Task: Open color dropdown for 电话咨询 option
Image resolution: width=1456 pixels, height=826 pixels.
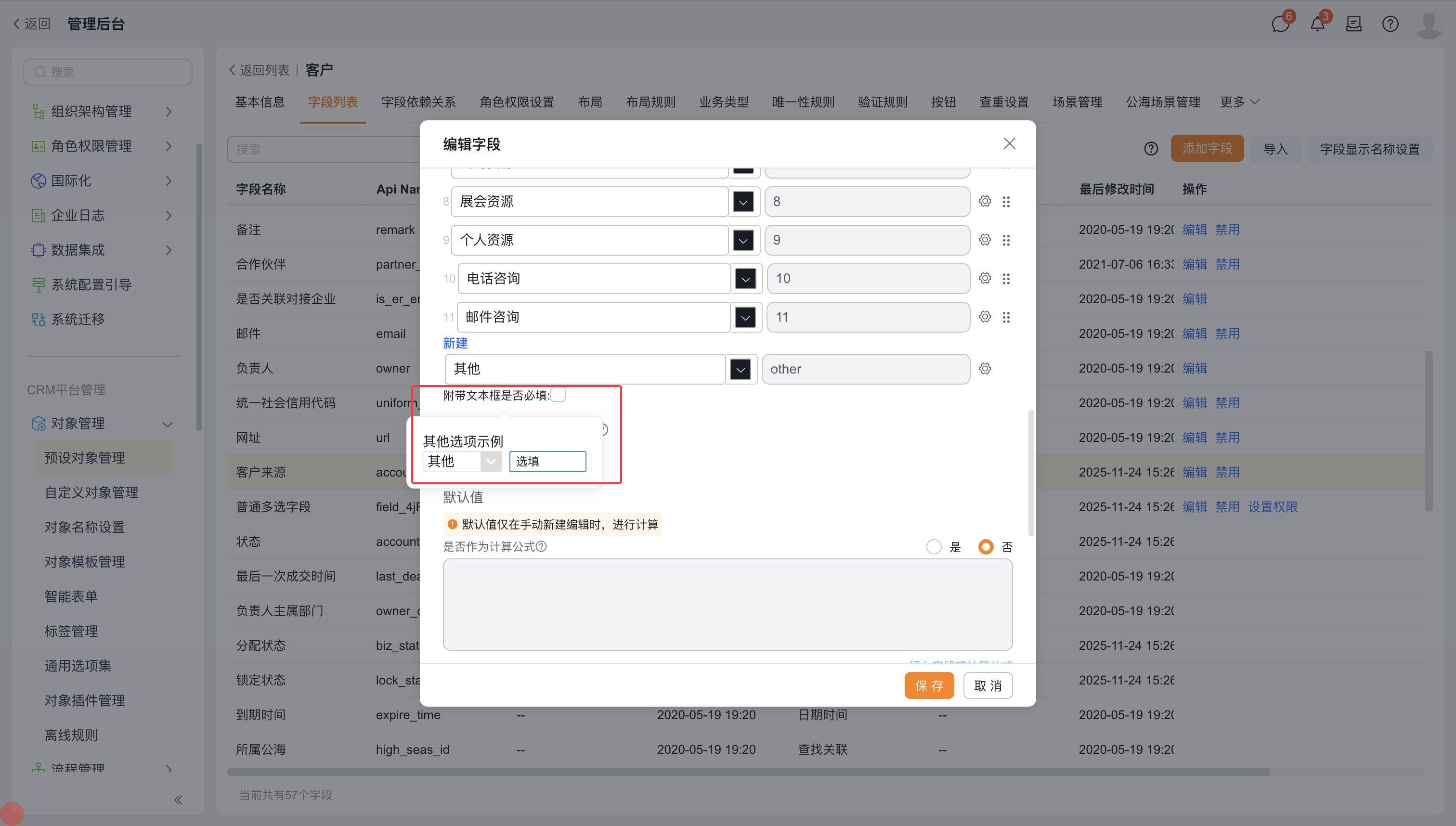Action: (745, 279)
